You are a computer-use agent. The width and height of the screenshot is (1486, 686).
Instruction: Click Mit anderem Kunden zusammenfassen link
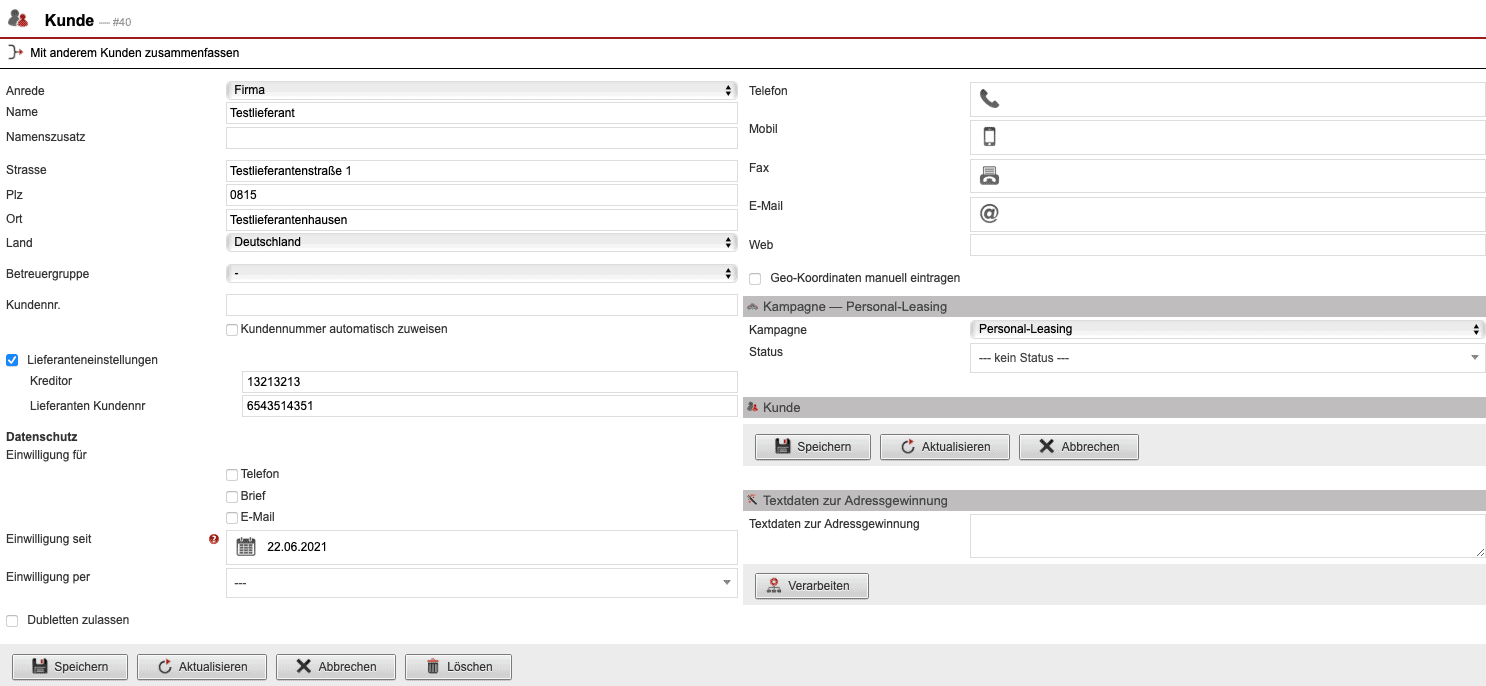tap(135, 53)
